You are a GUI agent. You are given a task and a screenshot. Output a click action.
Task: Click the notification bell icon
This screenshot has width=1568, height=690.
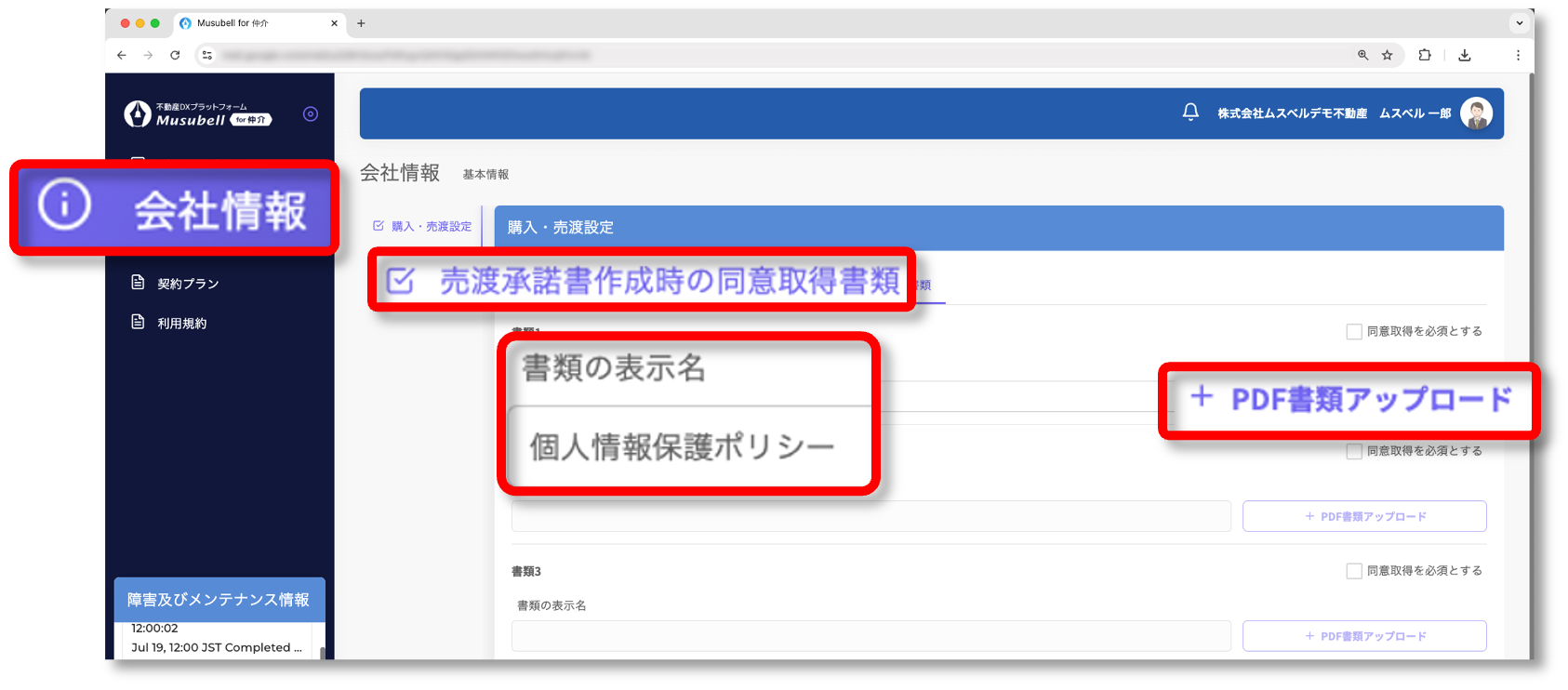click(1190, 113)
